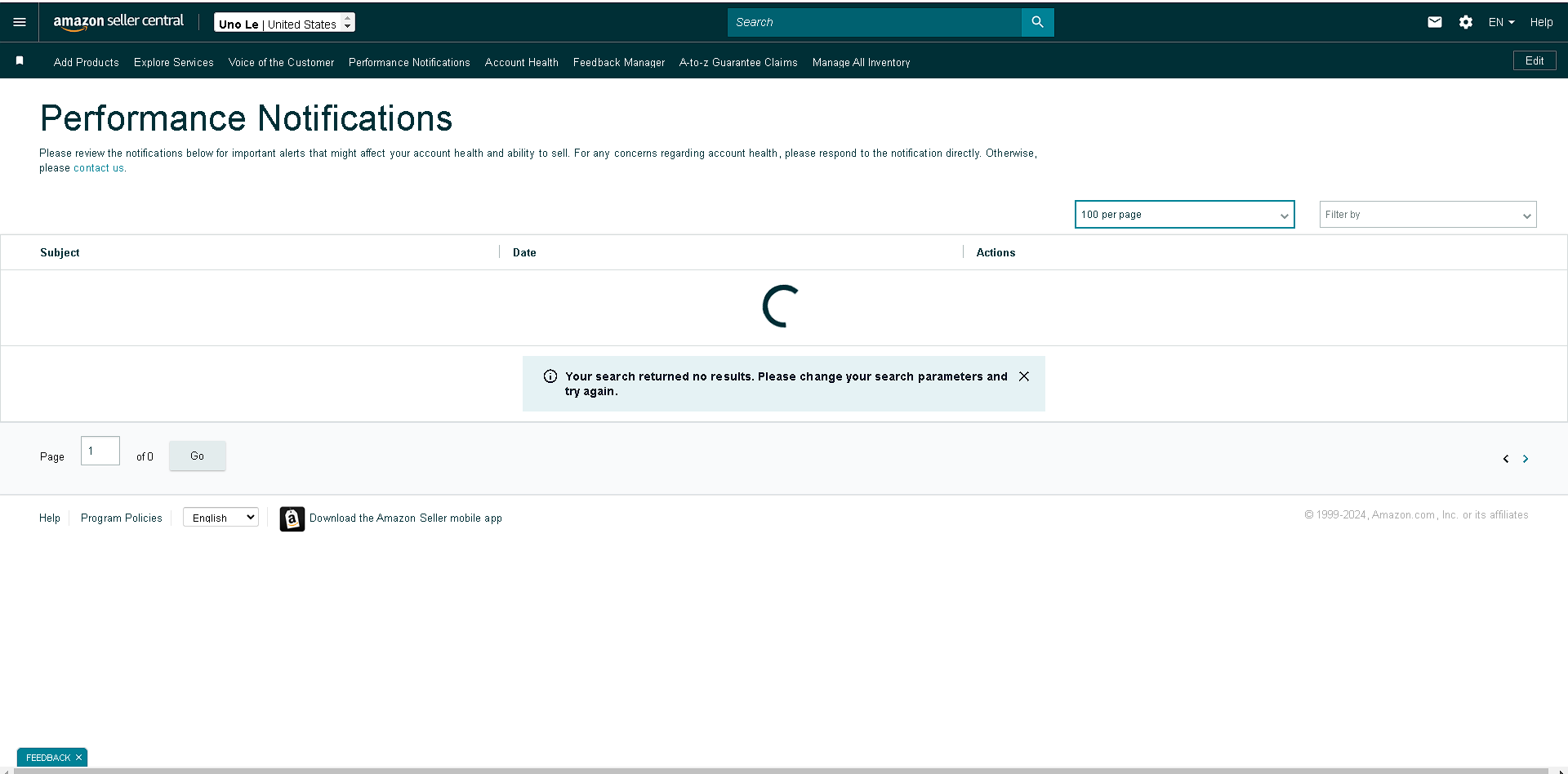
Task: Go to next page arrow
Action: tap(1526, 459)
